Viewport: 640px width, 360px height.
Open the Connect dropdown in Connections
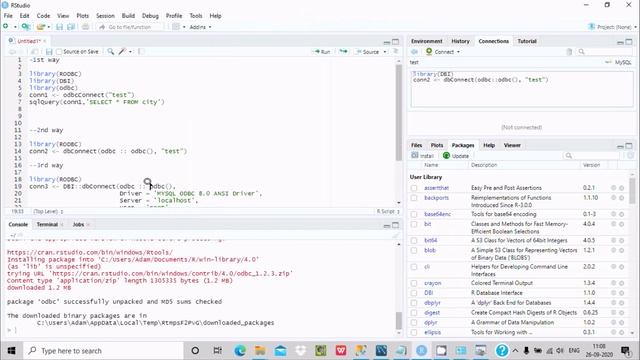pyautogui.click(x=443, y=52)
